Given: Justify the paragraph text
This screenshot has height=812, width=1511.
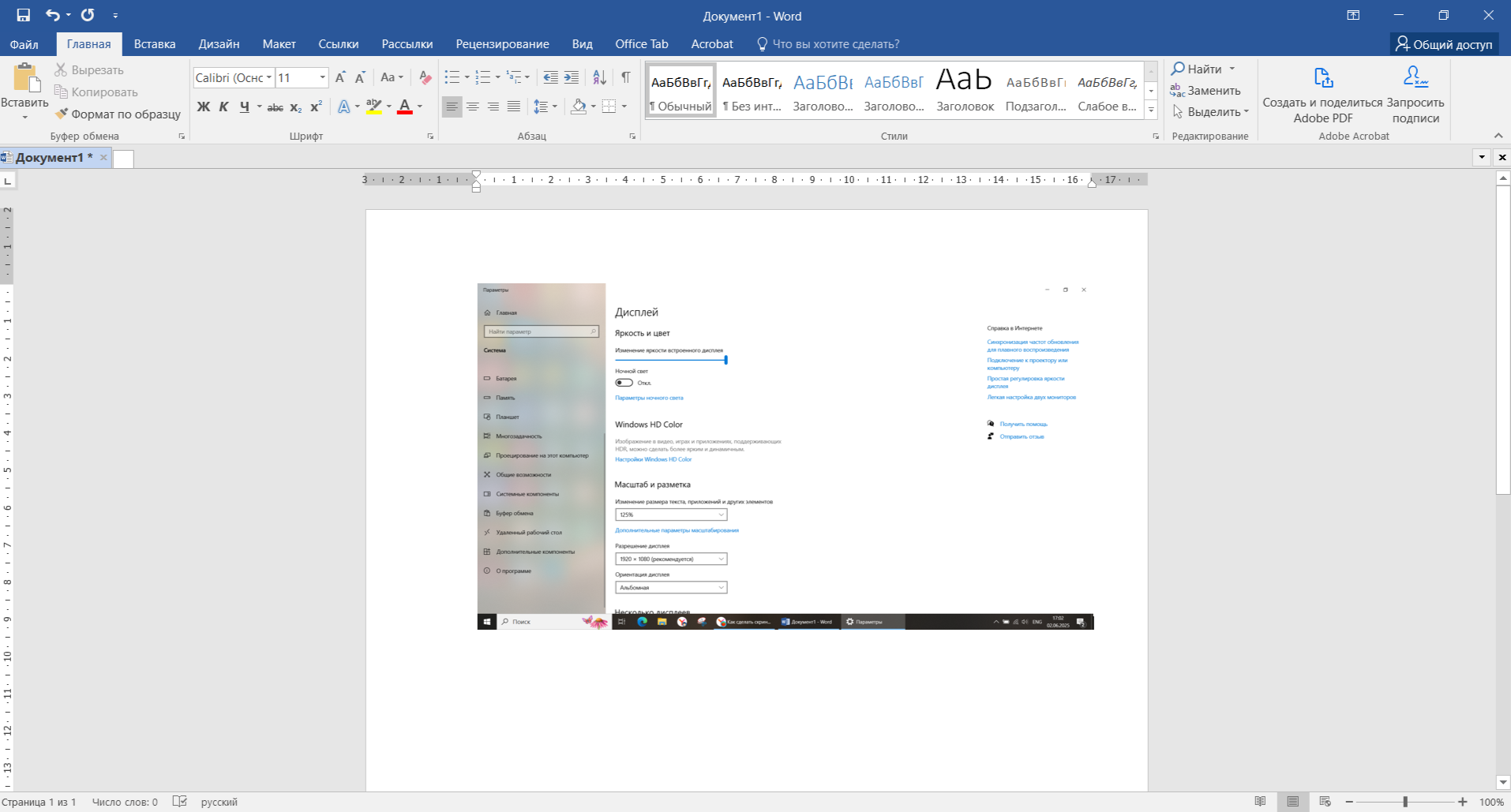Looking at the screenshot, I should (513, 107).
